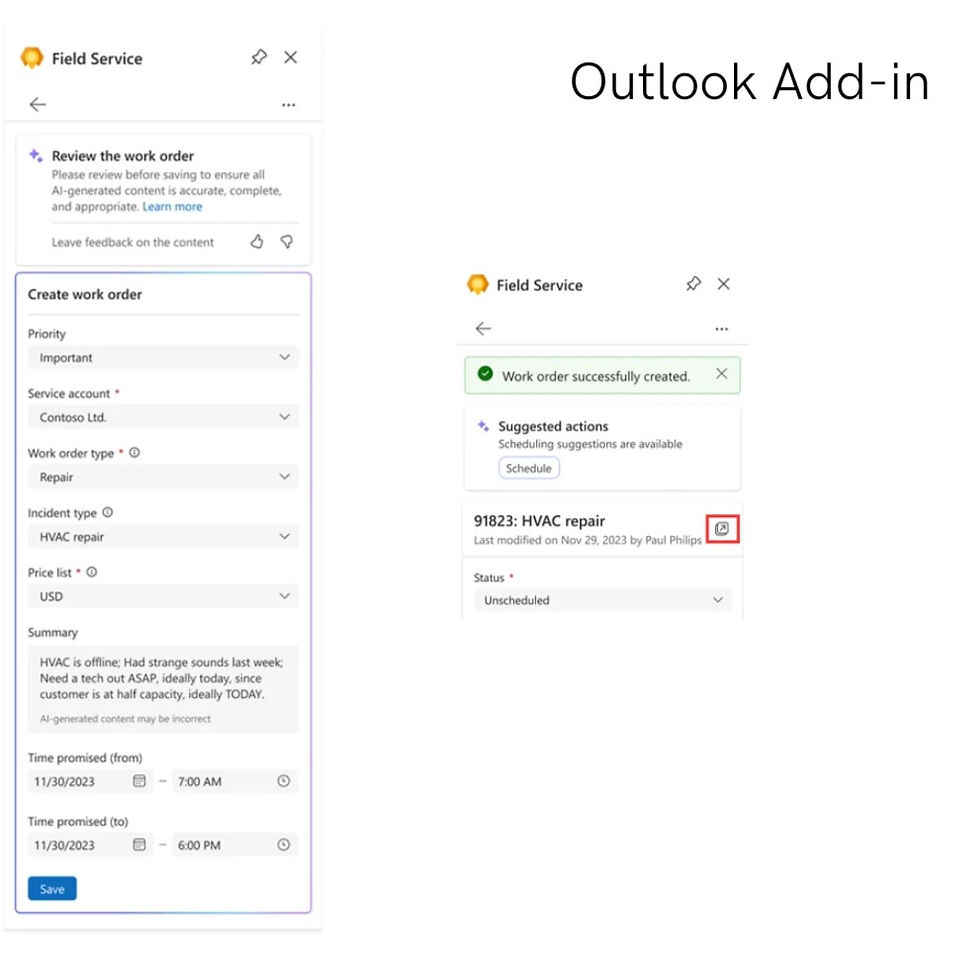Show info for Work order type
The height and width of the screenshot is (969, 980).
[x=134, y=453]
